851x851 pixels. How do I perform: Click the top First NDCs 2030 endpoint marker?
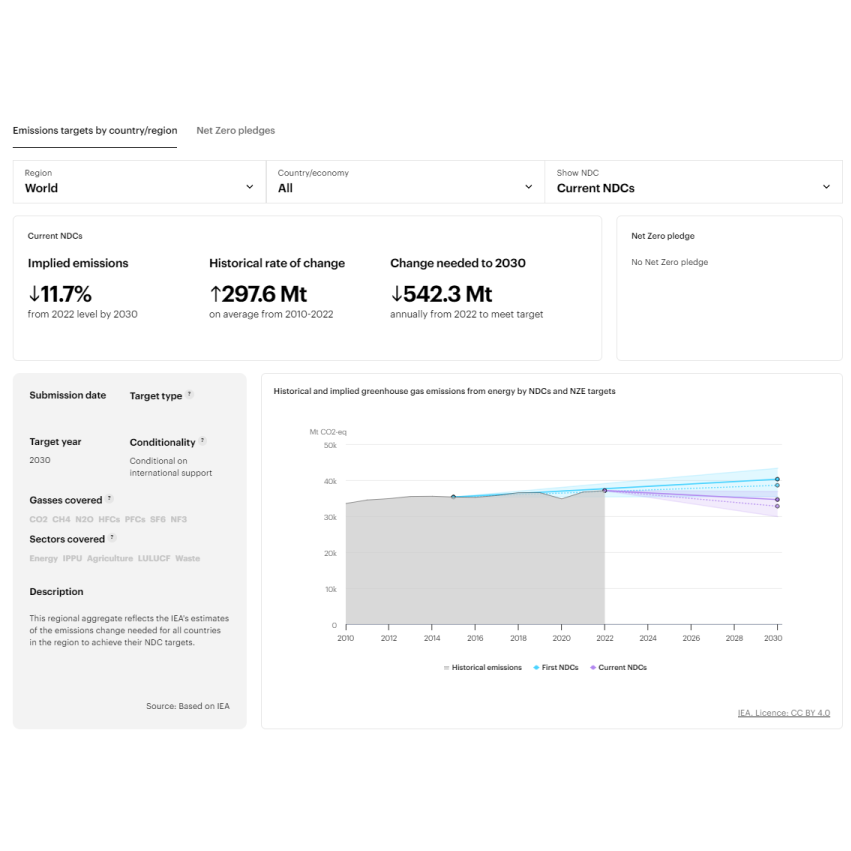(x=777, y=479)
